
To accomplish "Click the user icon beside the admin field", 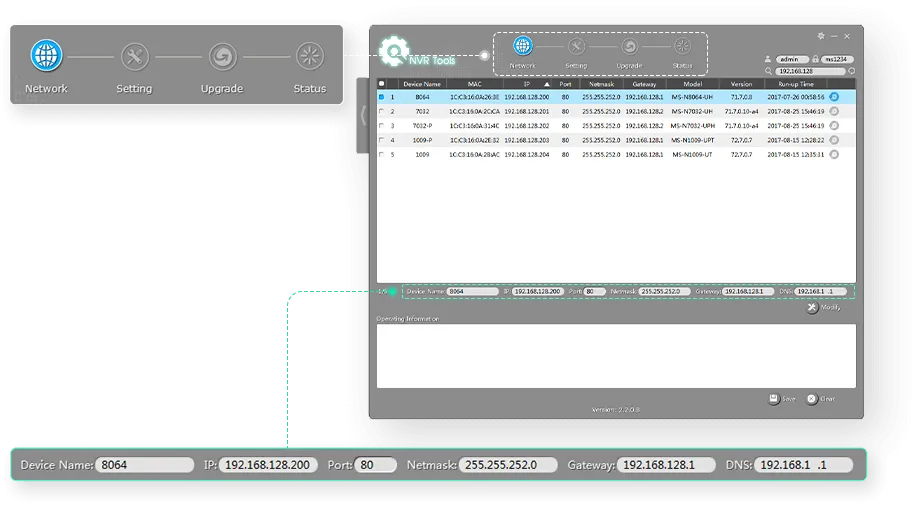I will [x=768, y=59].
